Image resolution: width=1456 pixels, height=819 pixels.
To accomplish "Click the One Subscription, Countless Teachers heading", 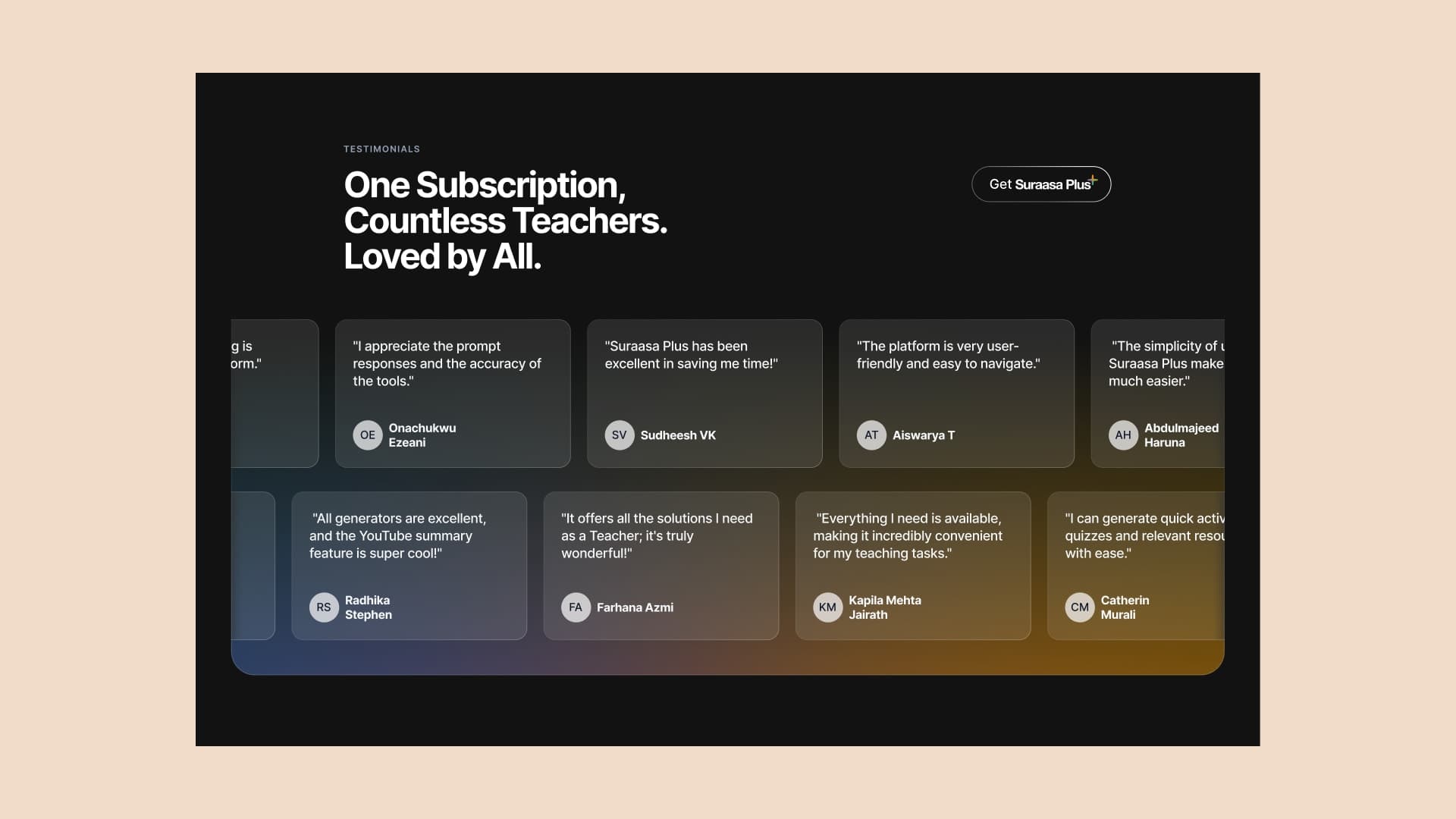I will (x=505, y=221).
